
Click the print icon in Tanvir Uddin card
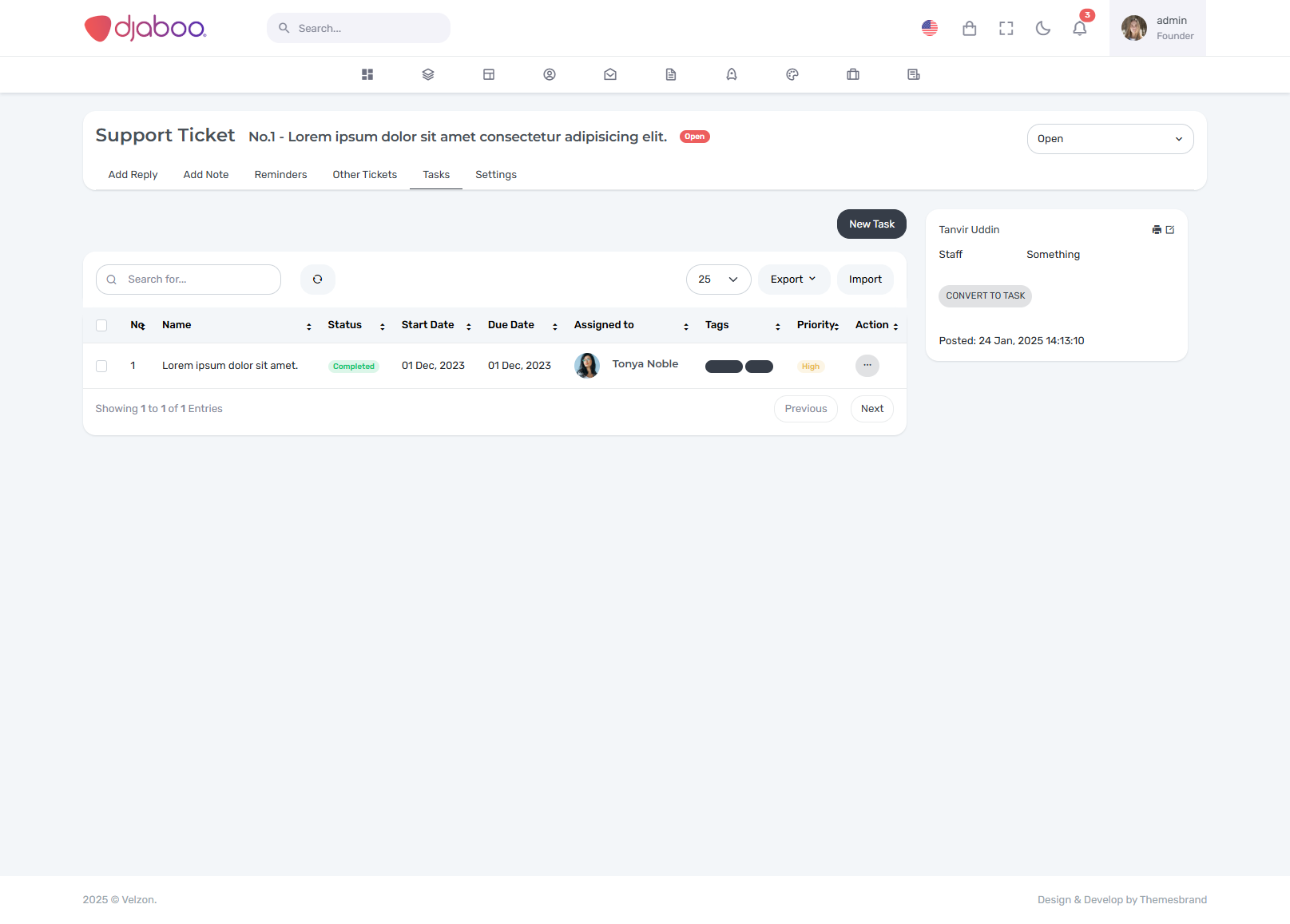click(x=1156, y=230)
